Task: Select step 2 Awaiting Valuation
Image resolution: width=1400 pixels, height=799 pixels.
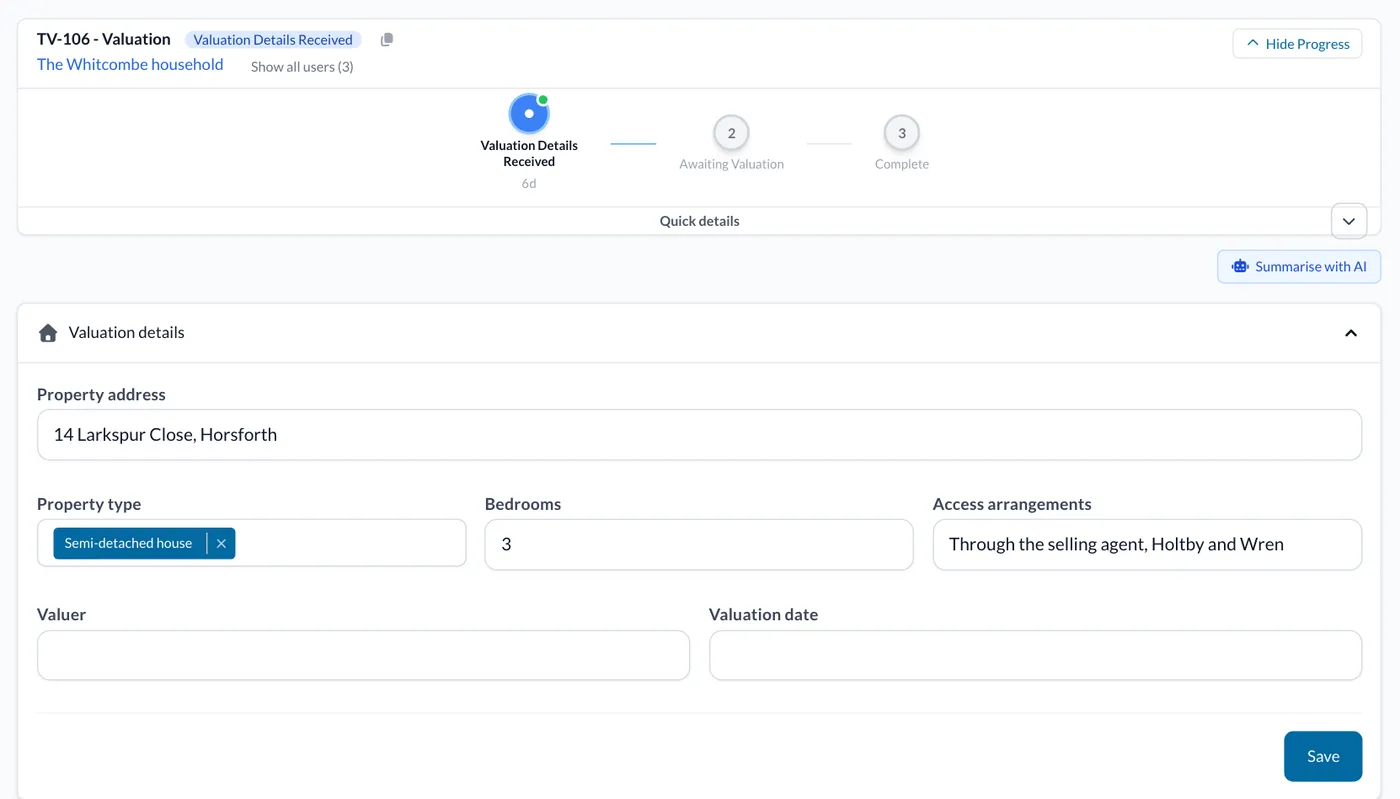Action: point(732,133)
